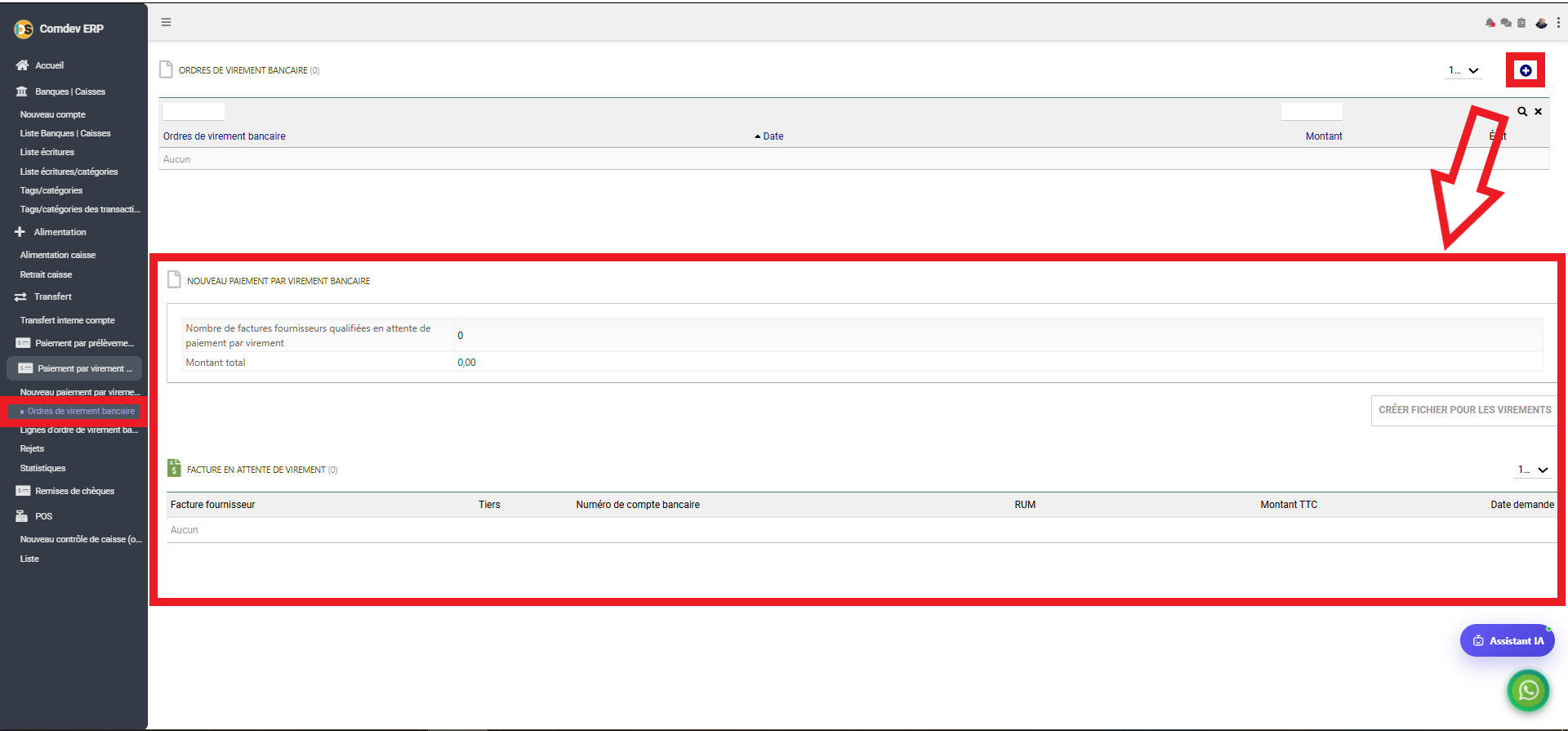
Task: Open Nouveau paiement par virement sidebar item
Action: 80,392
